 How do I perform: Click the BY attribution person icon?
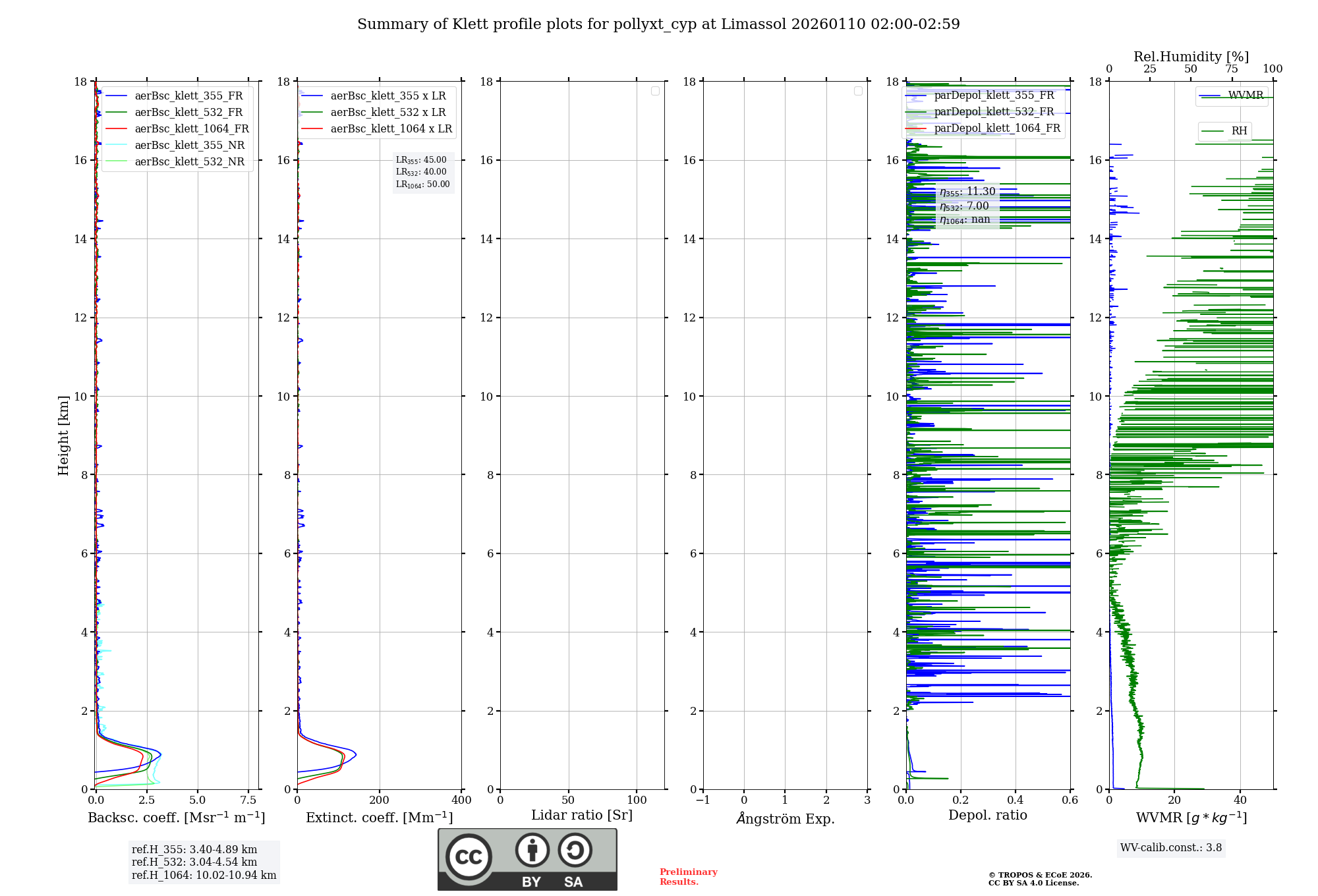[x=532, y=851]
